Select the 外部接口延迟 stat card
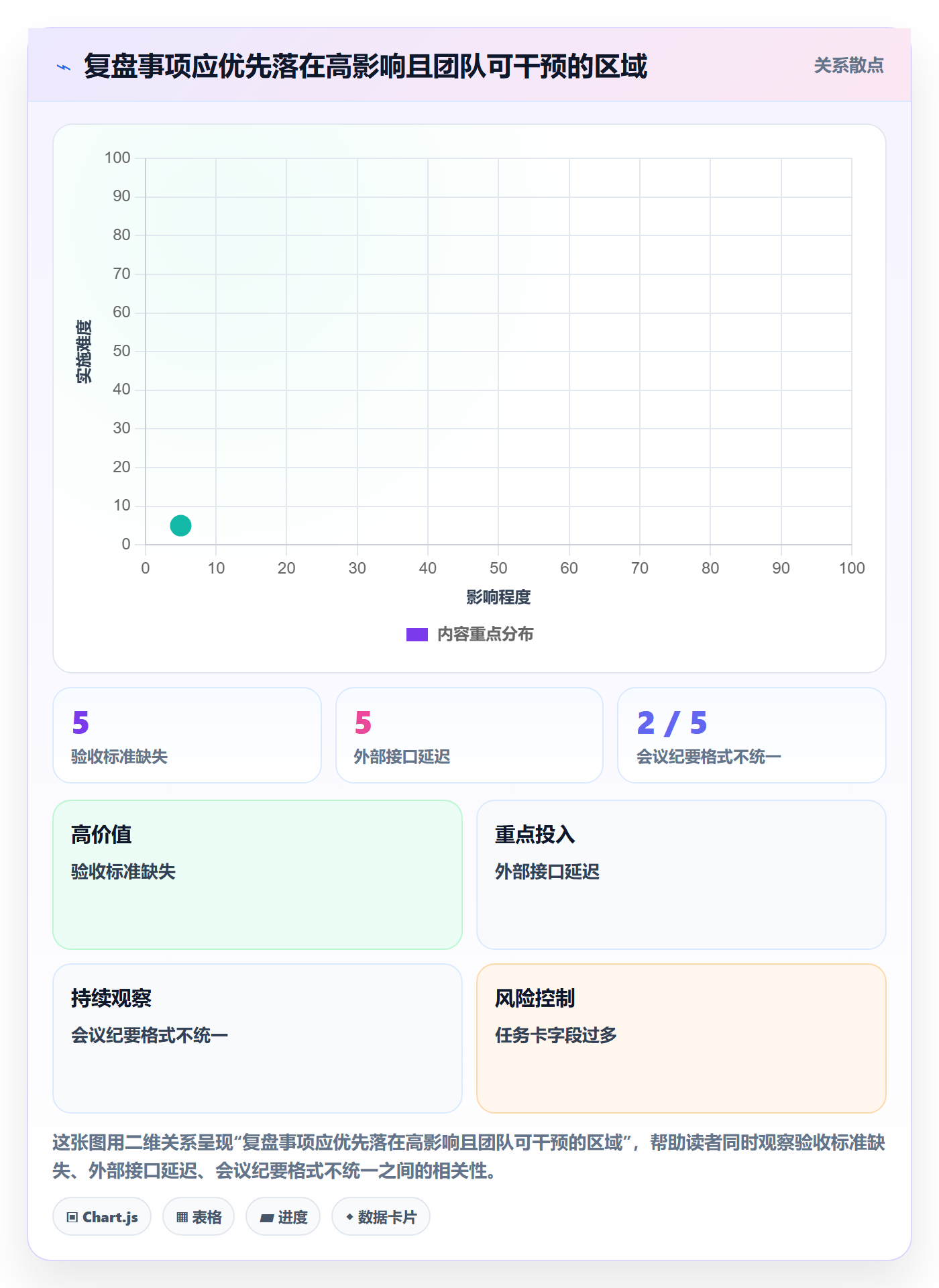The height and width of the screenshot is (1288, 939). [x=469, y=735]
